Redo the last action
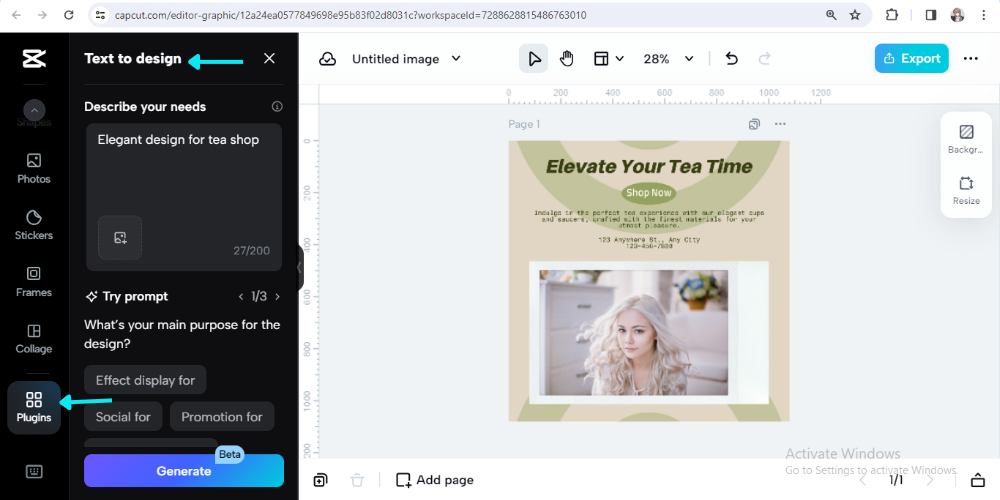 (765, 59)
